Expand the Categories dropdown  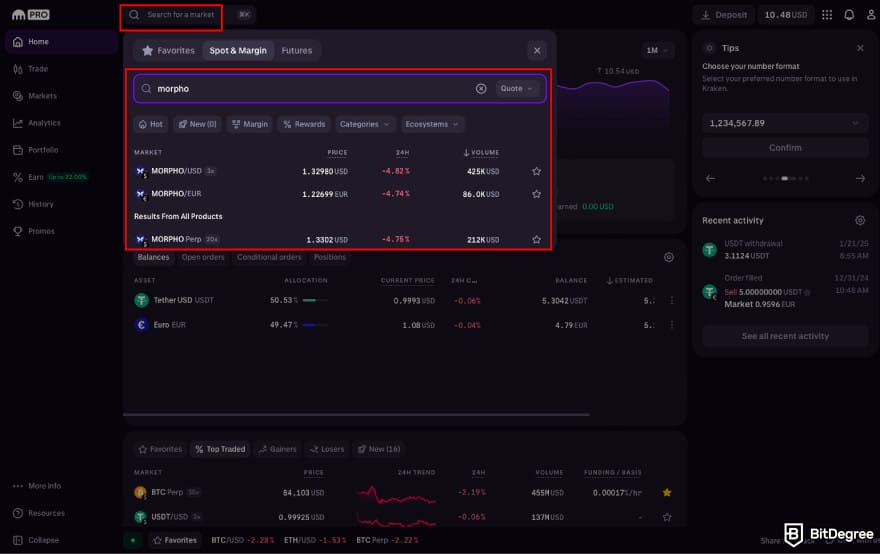pyautogui.click(x=364, y=124)
